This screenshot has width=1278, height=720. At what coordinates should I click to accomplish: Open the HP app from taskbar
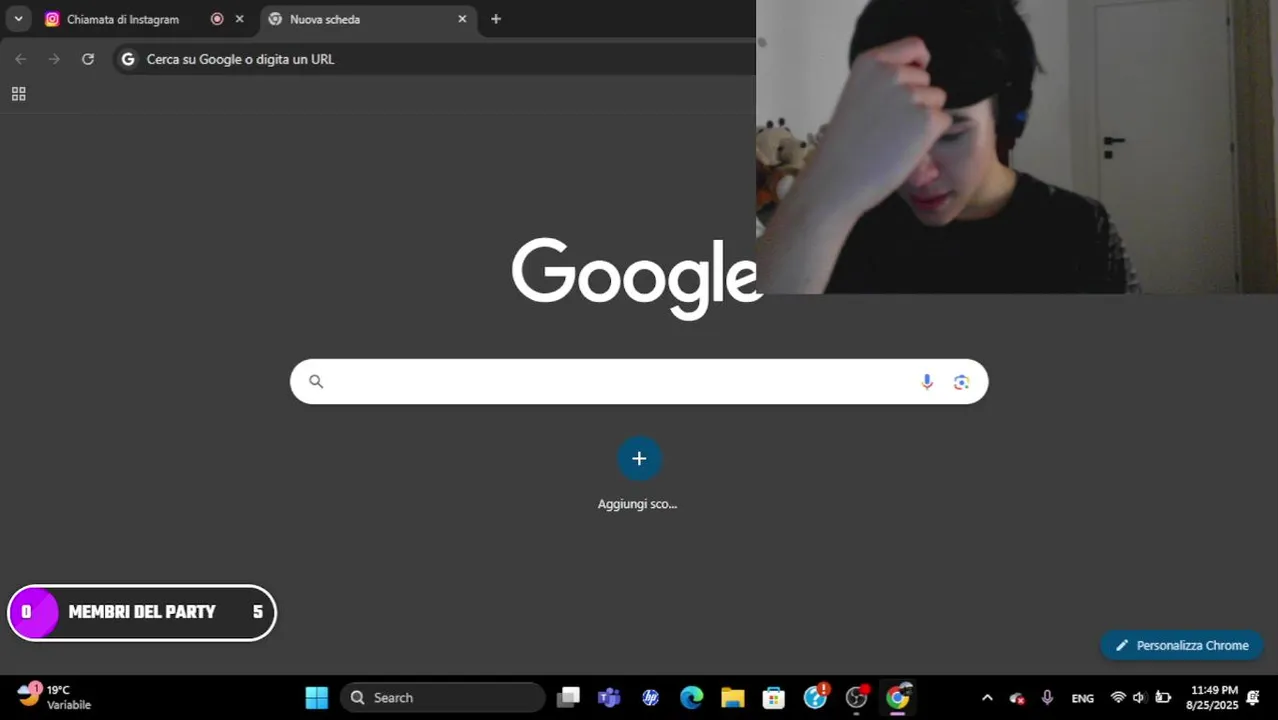coord(650,697)
